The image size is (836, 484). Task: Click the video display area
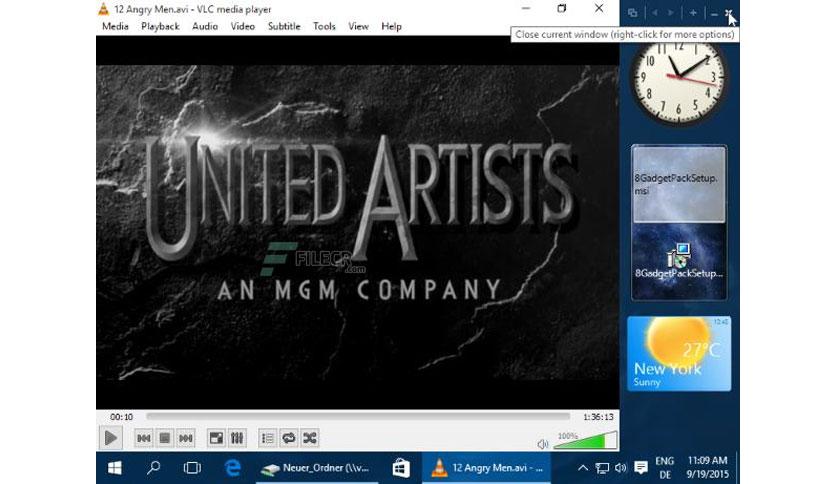coord(357,222)
